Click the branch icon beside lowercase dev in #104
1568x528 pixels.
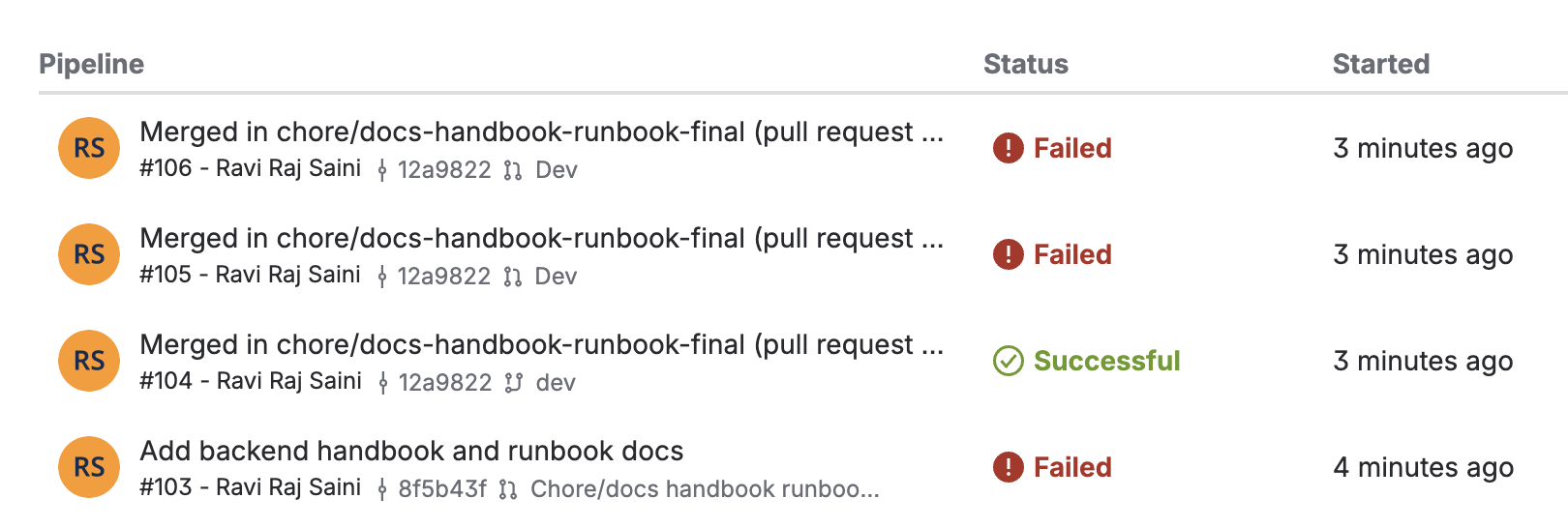coord(513,383)
